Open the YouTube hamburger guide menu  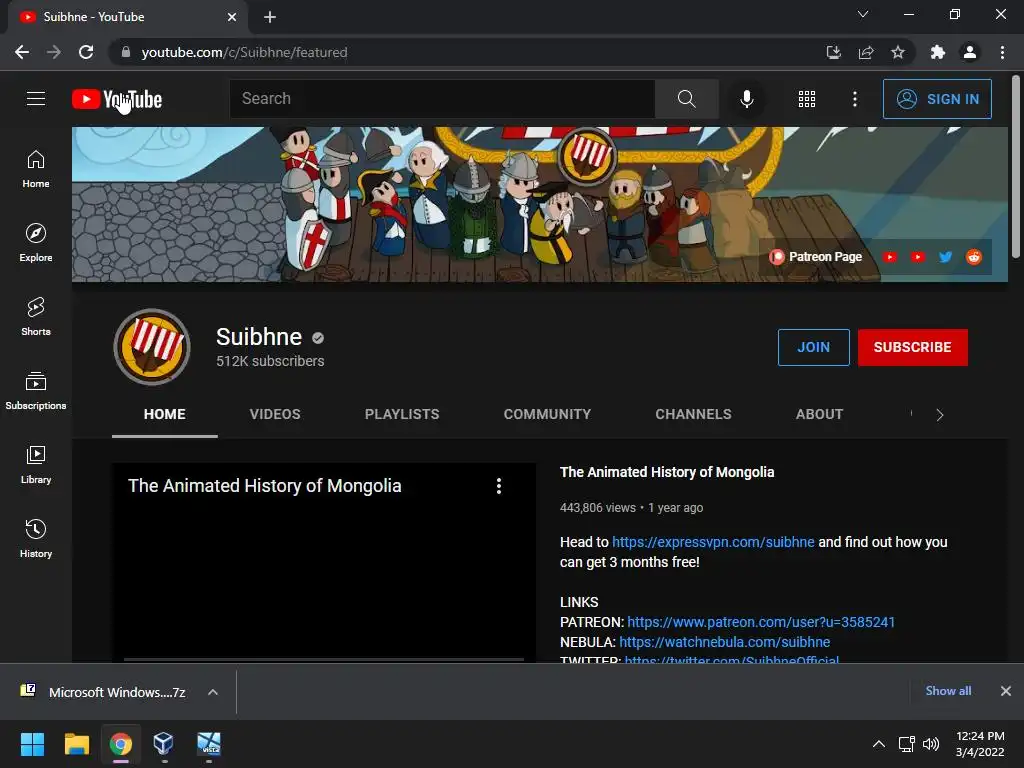36,99
